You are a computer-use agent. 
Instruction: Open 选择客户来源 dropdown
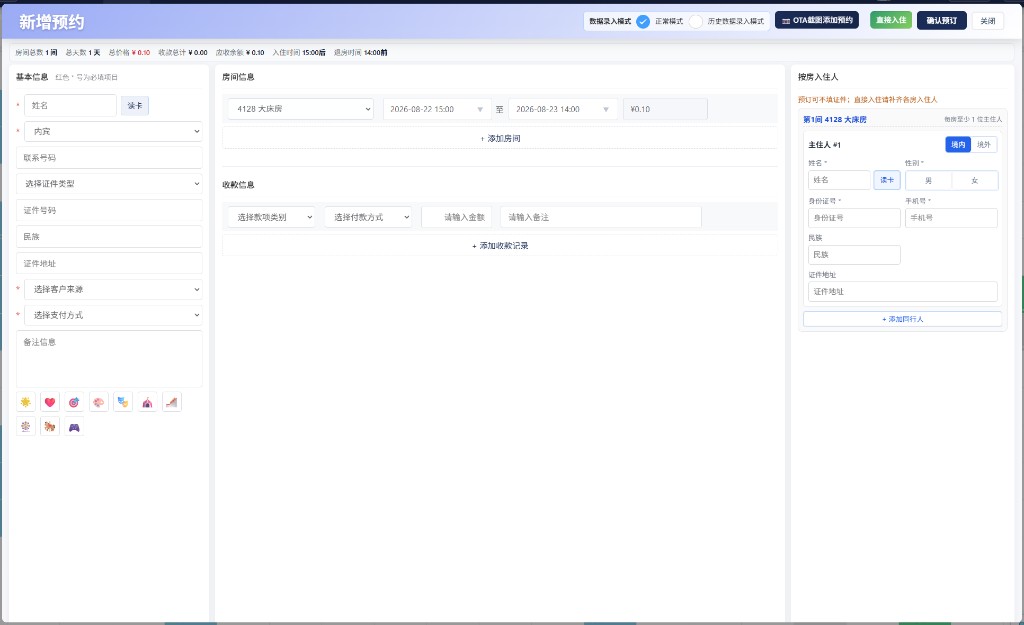coord(113,289)
